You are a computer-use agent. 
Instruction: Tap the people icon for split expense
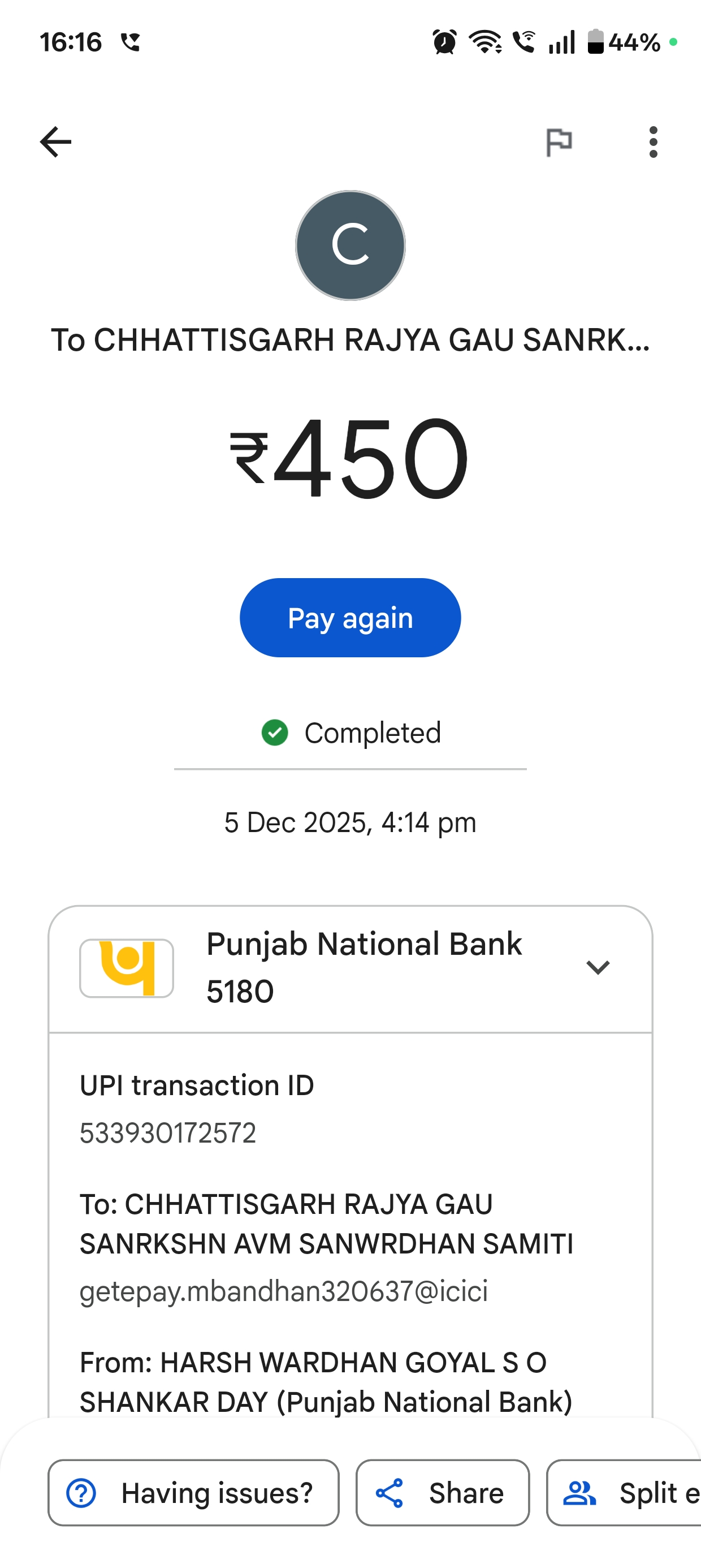tap(579, 1493)
